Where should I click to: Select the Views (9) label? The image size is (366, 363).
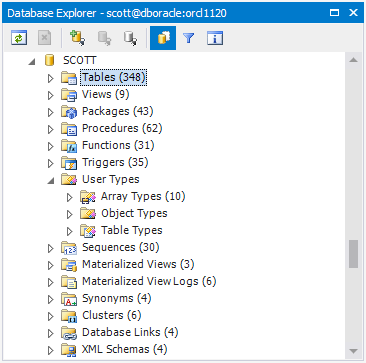tap(106, 94)
